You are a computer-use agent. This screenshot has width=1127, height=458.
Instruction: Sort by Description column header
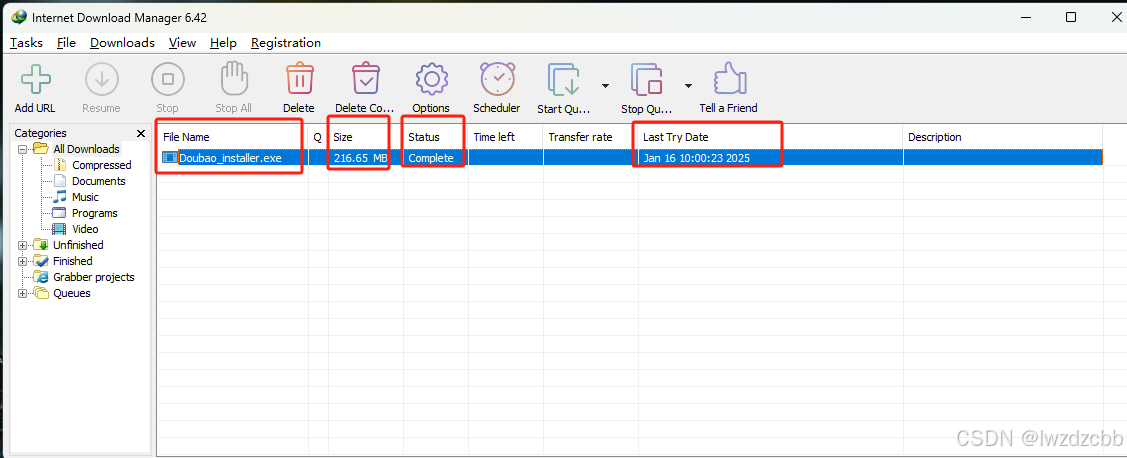pos(1003,137)
